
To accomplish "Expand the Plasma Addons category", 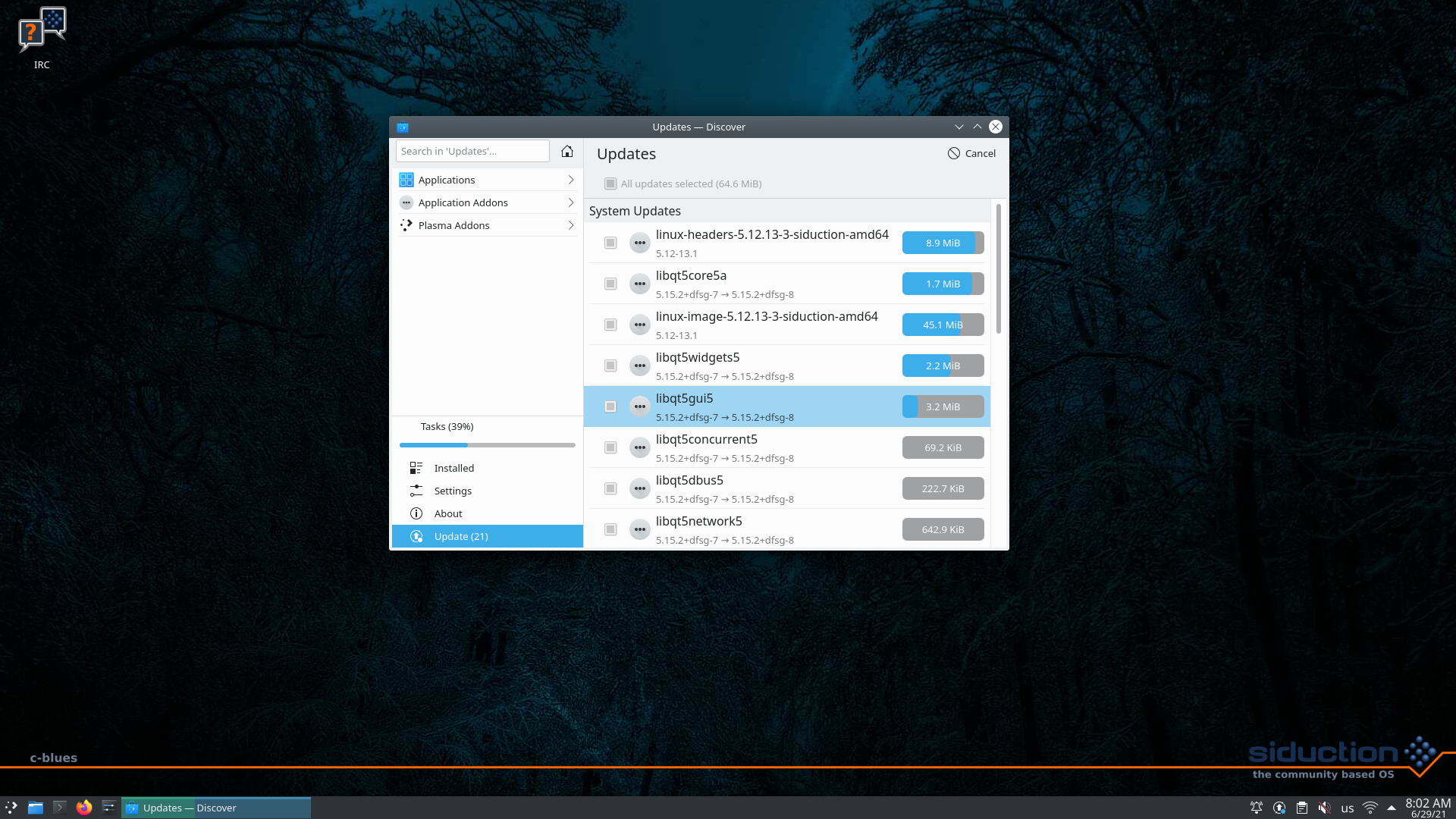I will pyautogui.click(x=487, y=225).
